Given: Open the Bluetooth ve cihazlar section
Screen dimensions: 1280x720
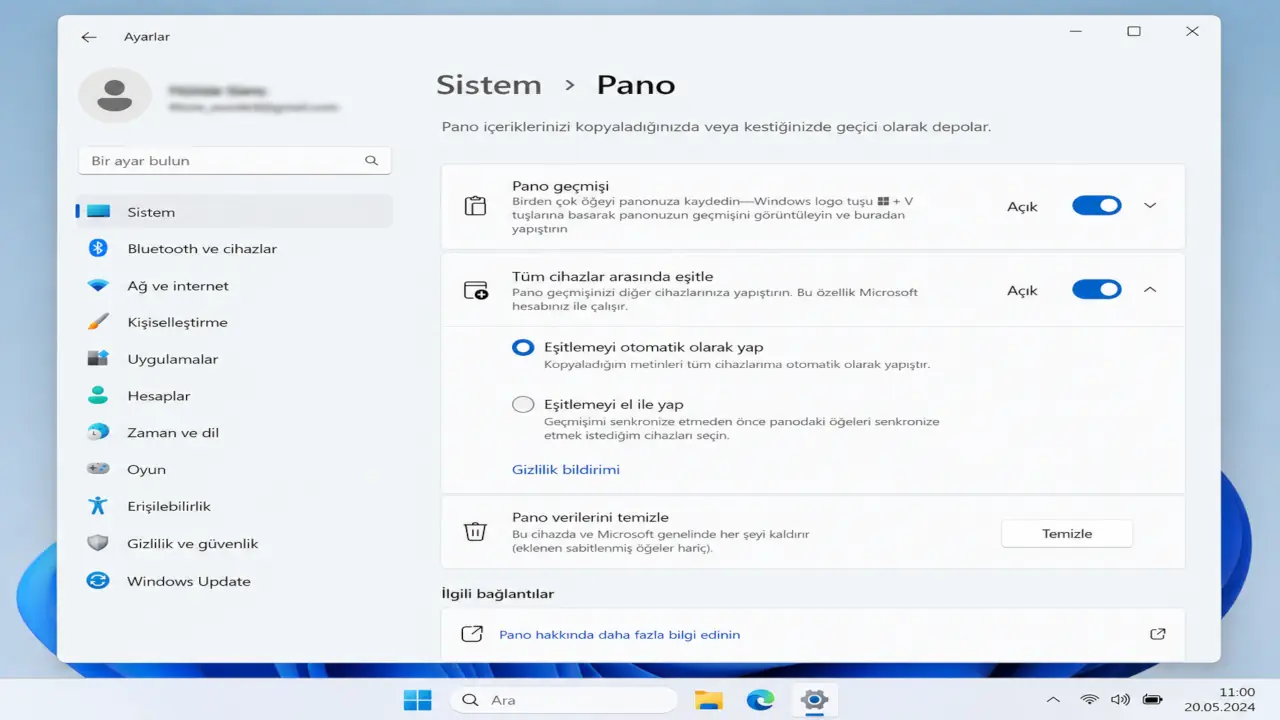Looking at the screenshot, I should pyautogui.click(x=234, y=248).
